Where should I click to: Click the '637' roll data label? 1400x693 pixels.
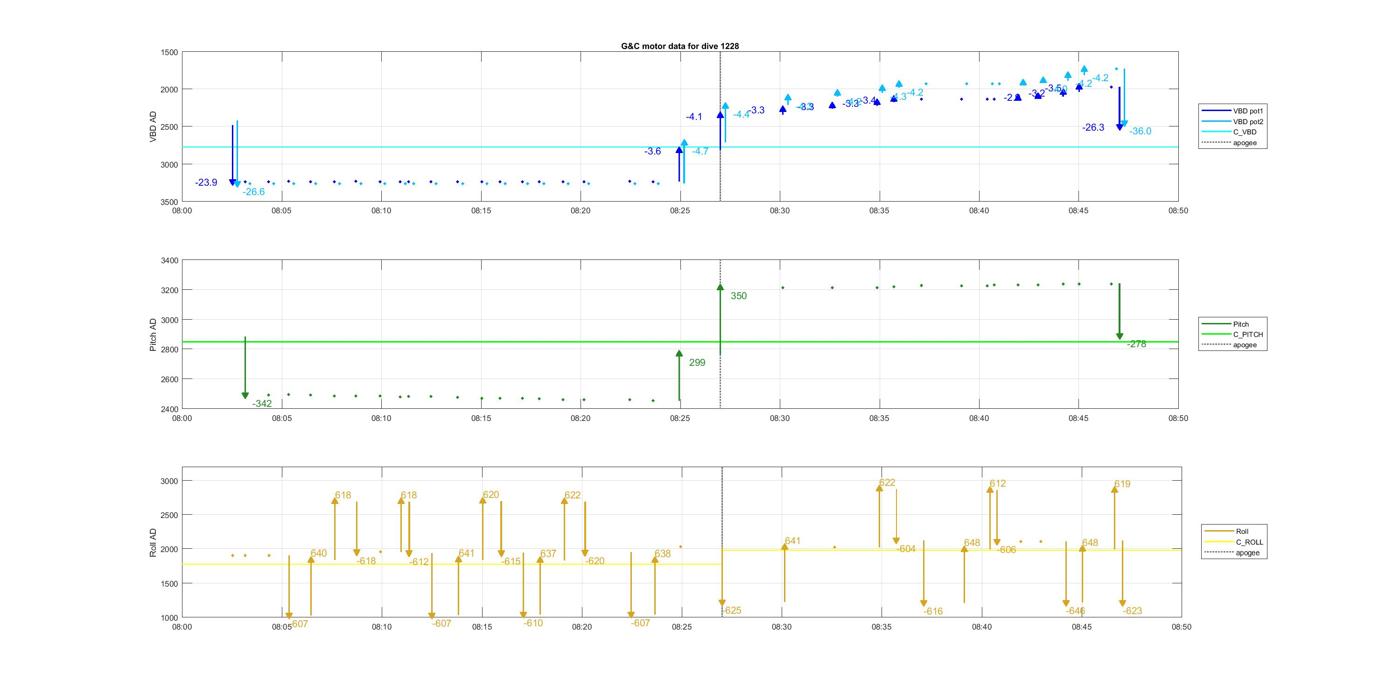tap(548, 554)
